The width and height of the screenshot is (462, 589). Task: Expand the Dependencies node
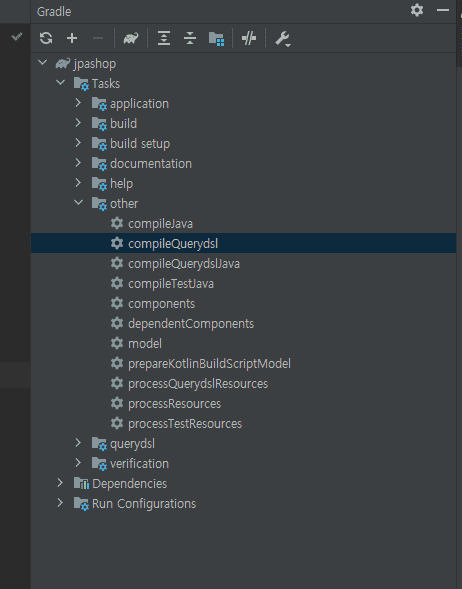(60, 483)
